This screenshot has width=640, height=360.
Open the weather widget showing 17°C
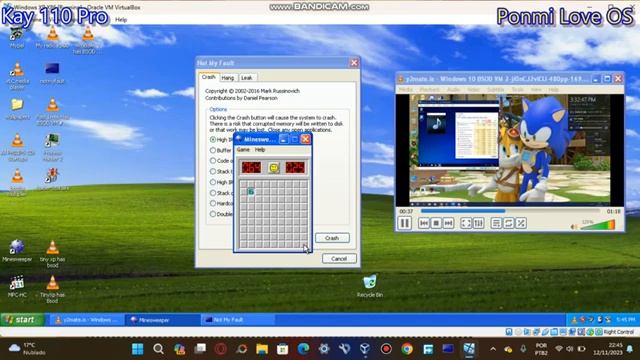tap(28, 349)
